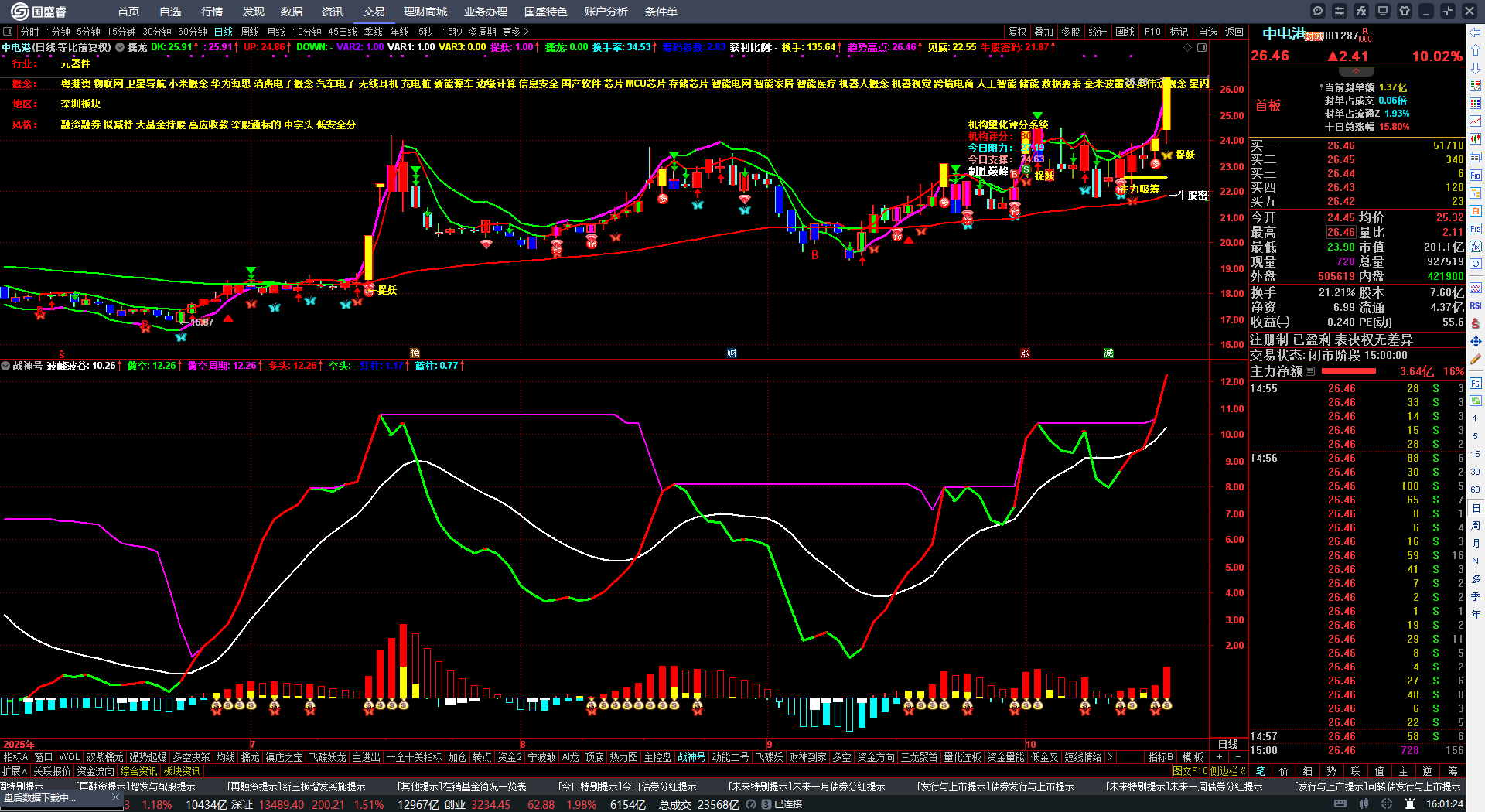Expand the 首板 info panel red arrow

[1356, 72]
